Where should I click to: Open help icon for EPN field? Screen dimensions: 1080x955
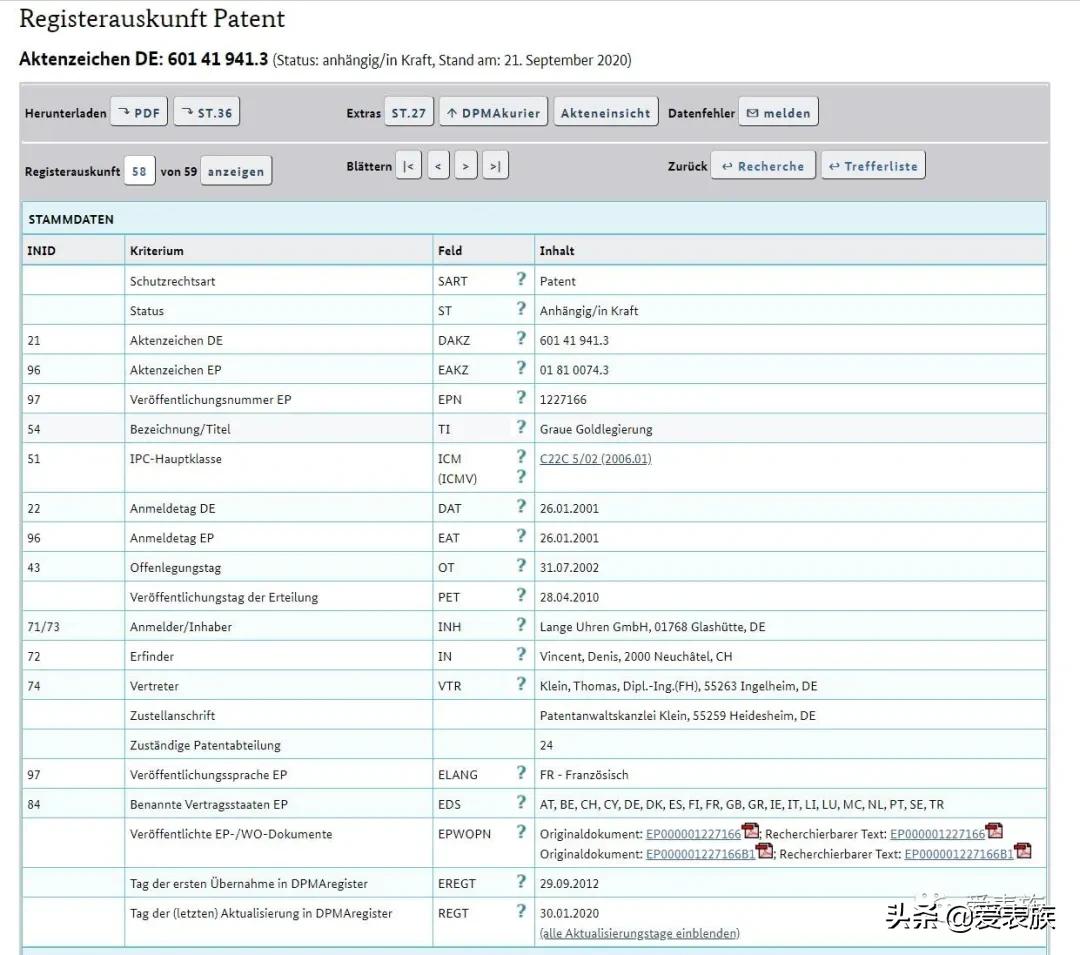coord(521,397)
